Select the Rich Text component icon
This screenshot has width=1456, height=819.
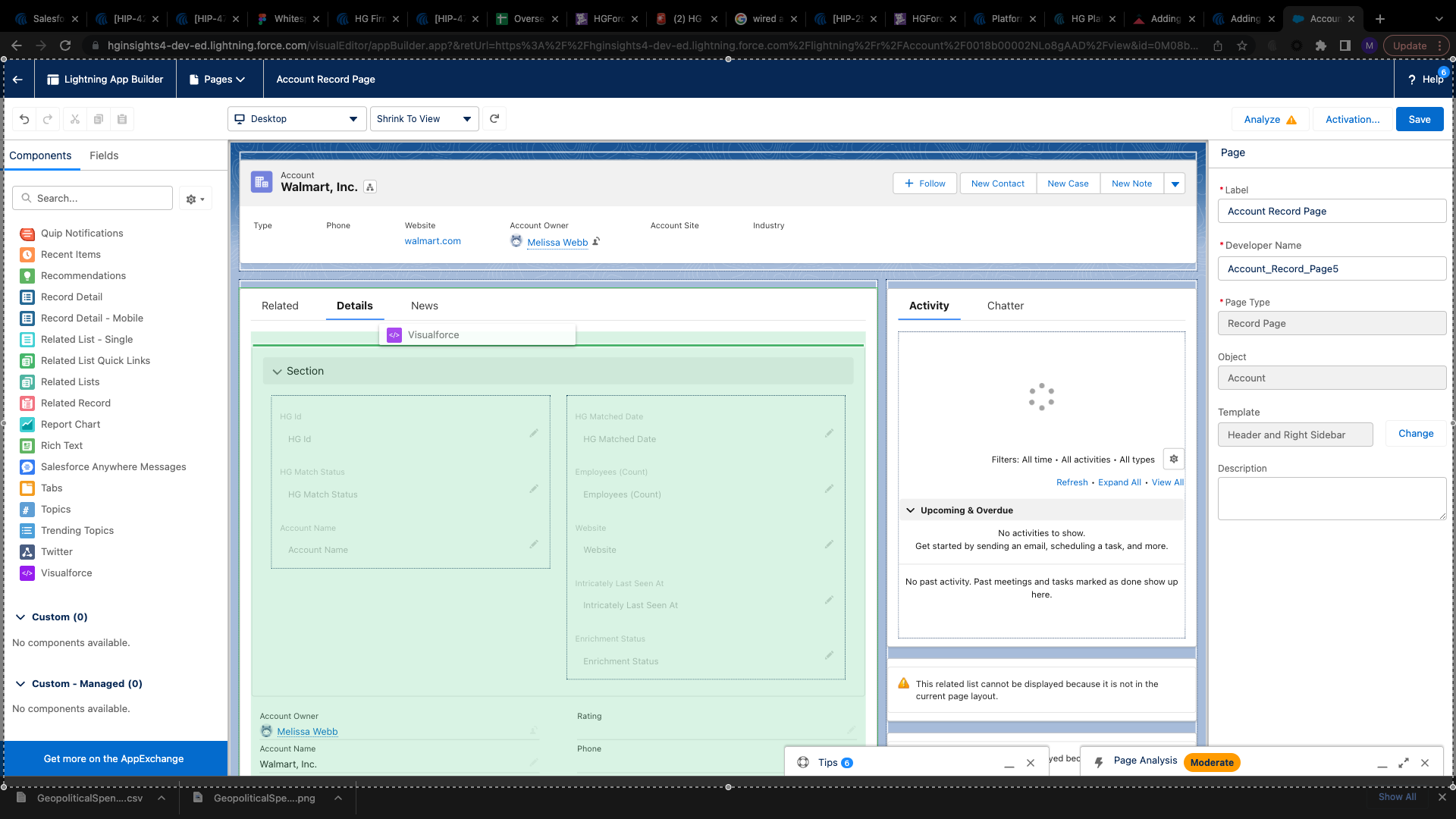pyautogui.click(x=27, y=445)
